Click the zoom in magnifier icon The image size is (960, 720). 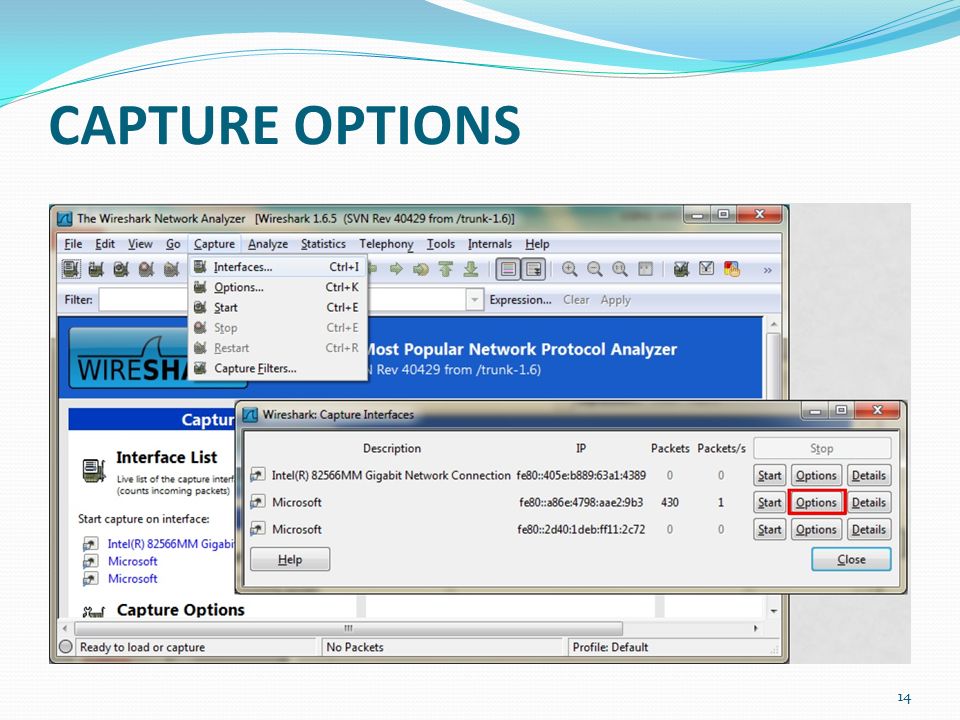point(570,269)
